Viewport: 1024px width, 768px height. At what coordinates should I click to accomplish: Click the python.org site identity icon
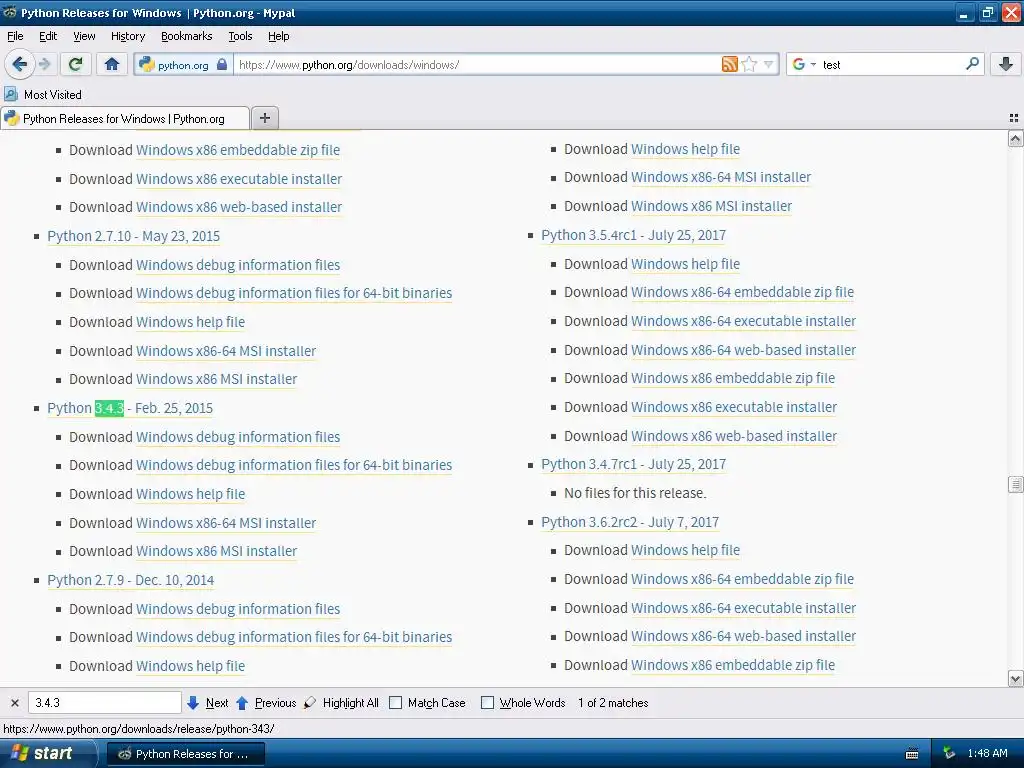pos(146,64)
